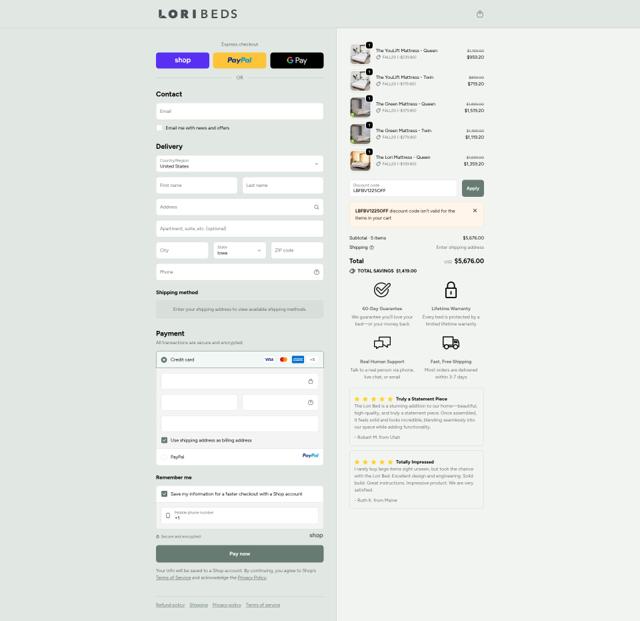Click the Discount code input field
The image size is (640, 621).
(x=403, y=188)
